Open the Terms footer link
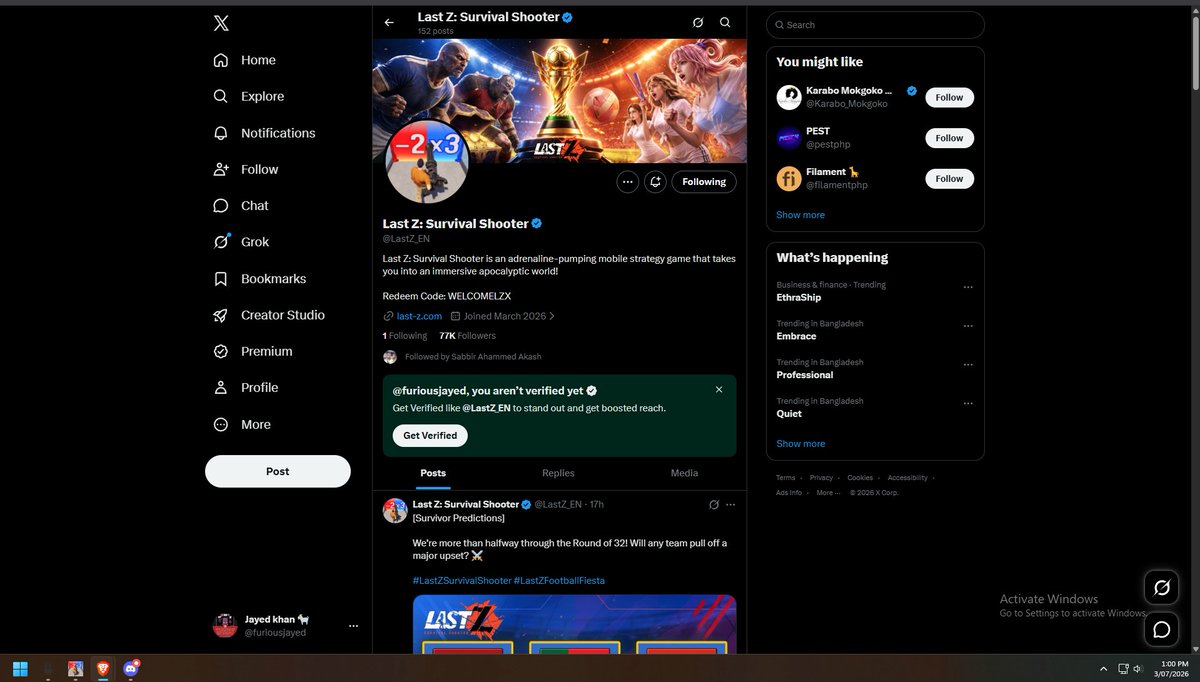This screenshot has width=1200, height=682. [786, 478]
